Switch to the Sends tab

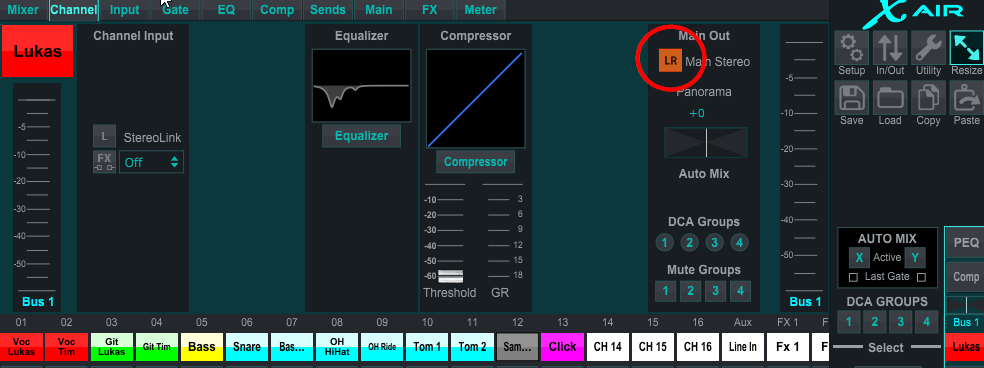328,10
